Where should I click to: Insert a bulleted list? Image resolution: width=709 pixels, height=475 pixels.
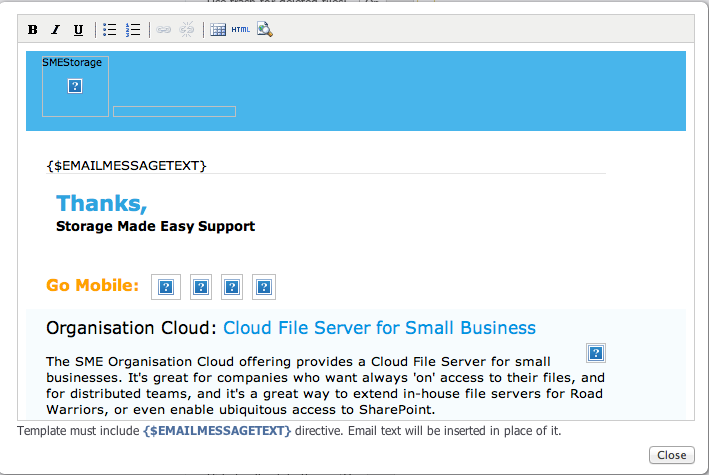click(x=110, y=30)
